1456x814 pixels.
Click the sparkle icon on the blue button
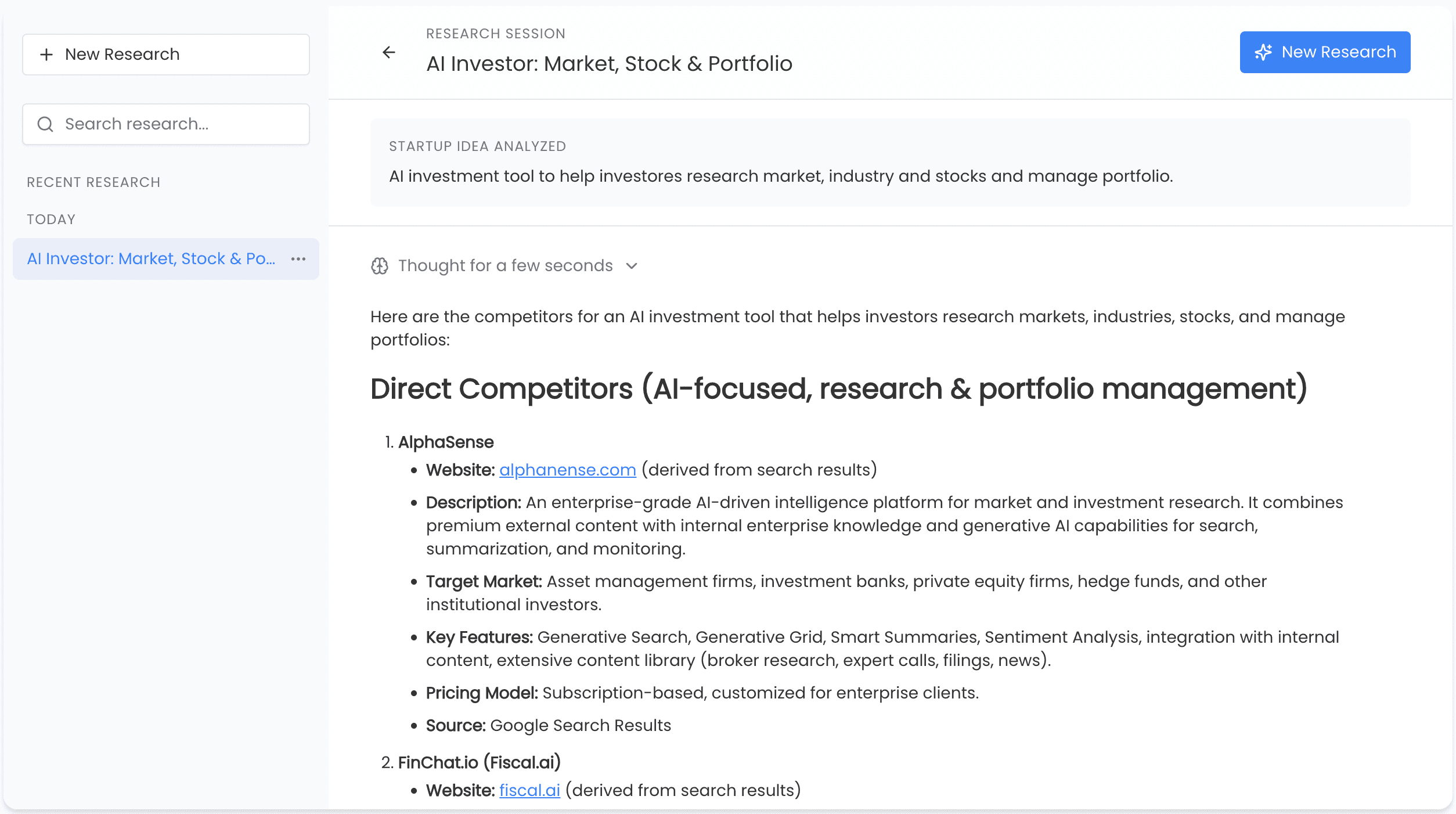coord(1263,52)
